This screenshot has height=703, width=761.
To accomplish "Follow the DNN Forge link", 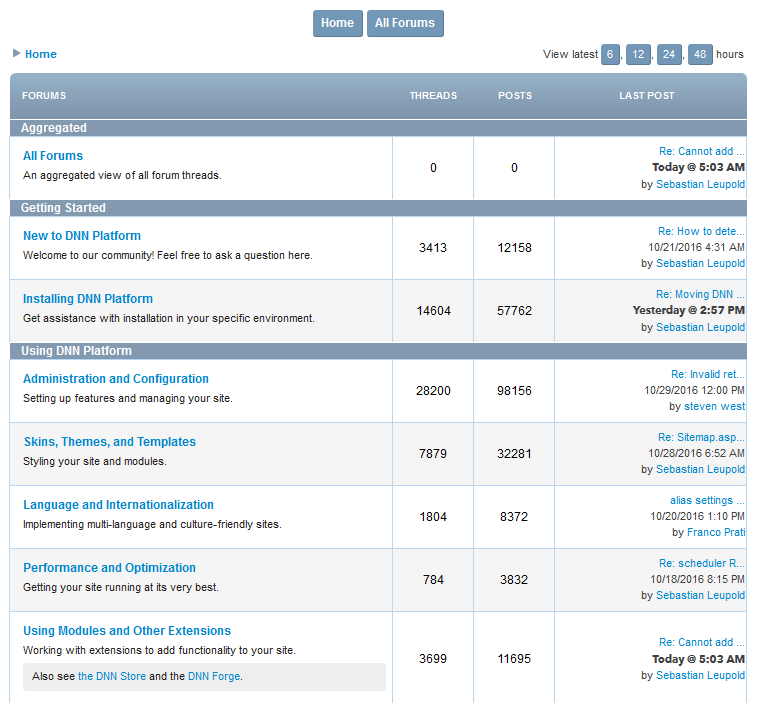I will pyautogui.click(x=214, y=676).
